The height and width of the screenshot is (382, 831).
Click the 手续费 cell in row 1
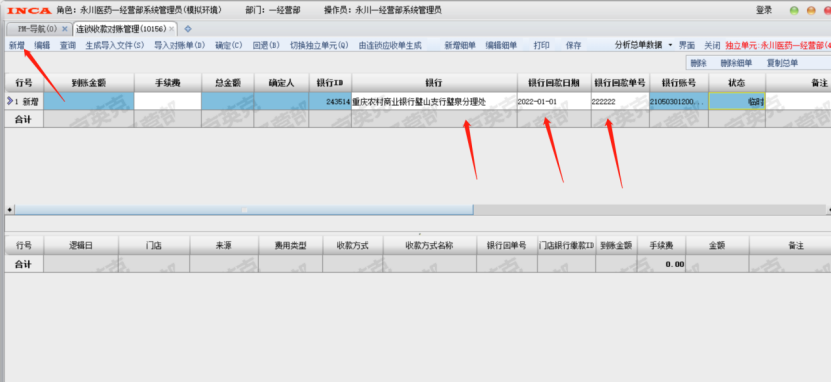pos(167,101)
